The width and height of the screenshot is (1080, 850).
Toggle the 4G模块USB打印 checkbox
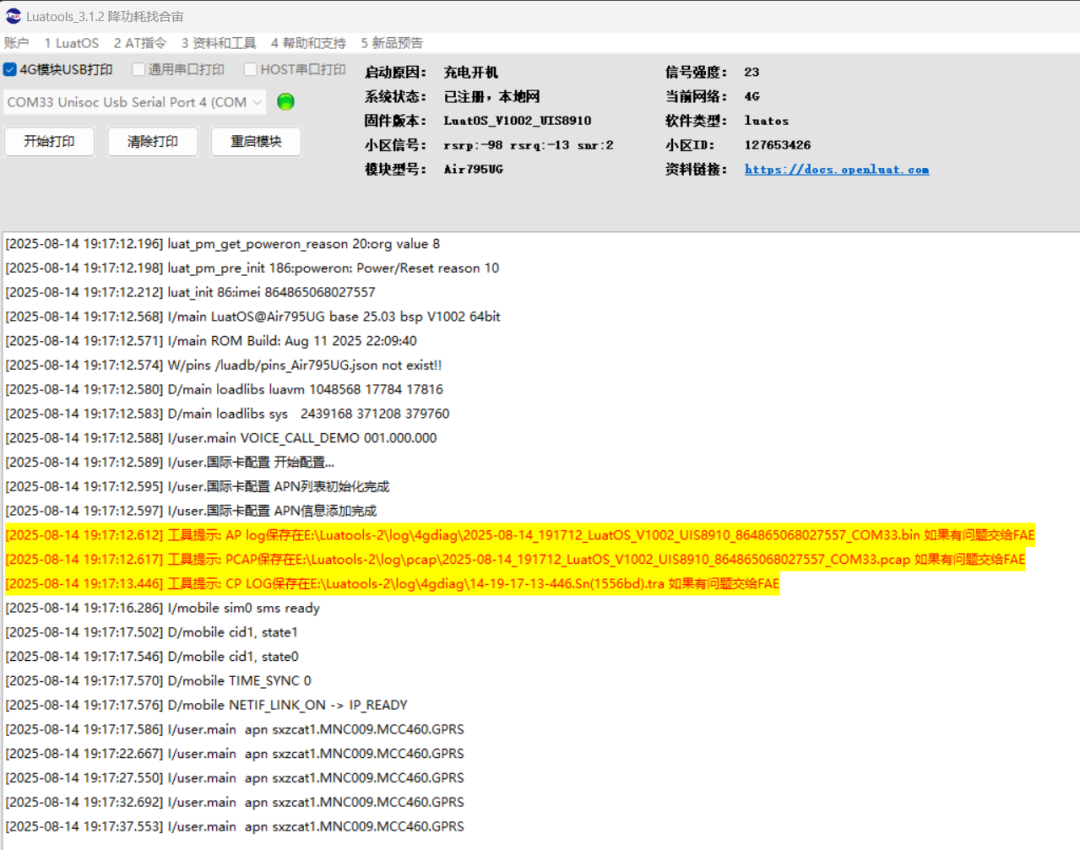10,70
